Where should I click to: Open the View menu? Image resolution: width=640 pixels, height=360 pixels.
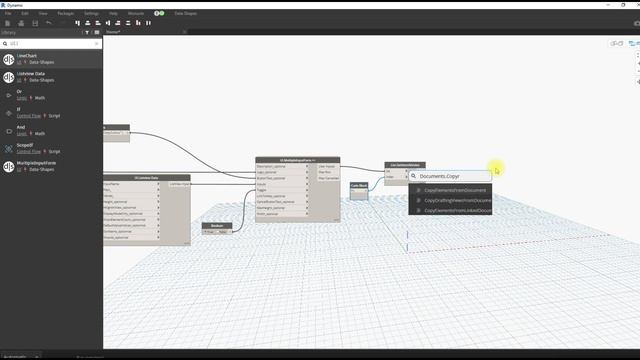(43, 13)
